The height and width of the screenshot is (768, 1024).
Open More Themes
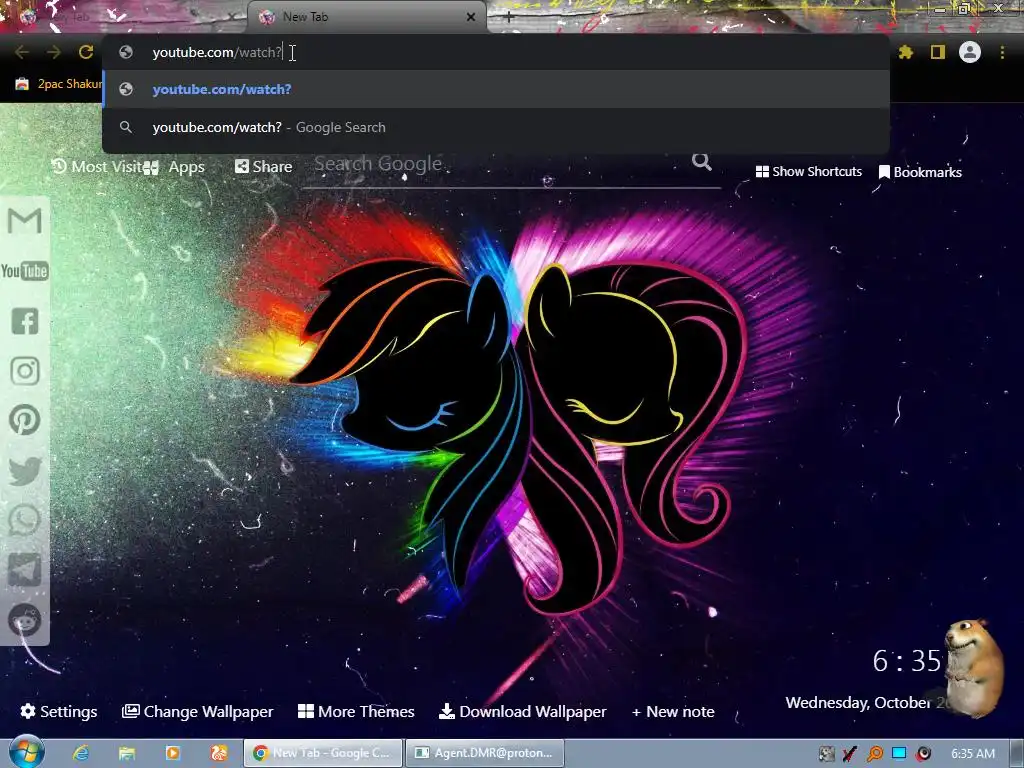356,711
